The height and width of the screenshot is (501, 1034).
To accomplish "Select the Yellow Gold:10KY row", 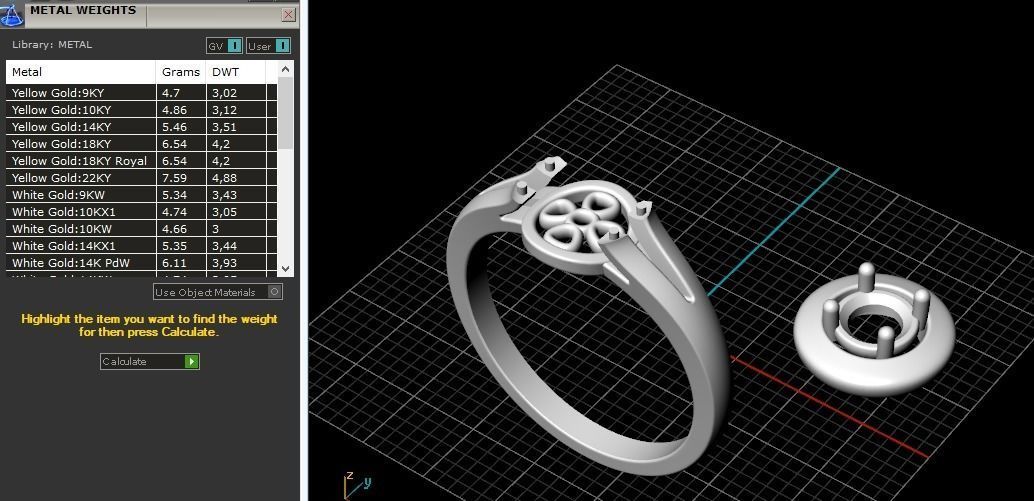I will tap(142, 110).
